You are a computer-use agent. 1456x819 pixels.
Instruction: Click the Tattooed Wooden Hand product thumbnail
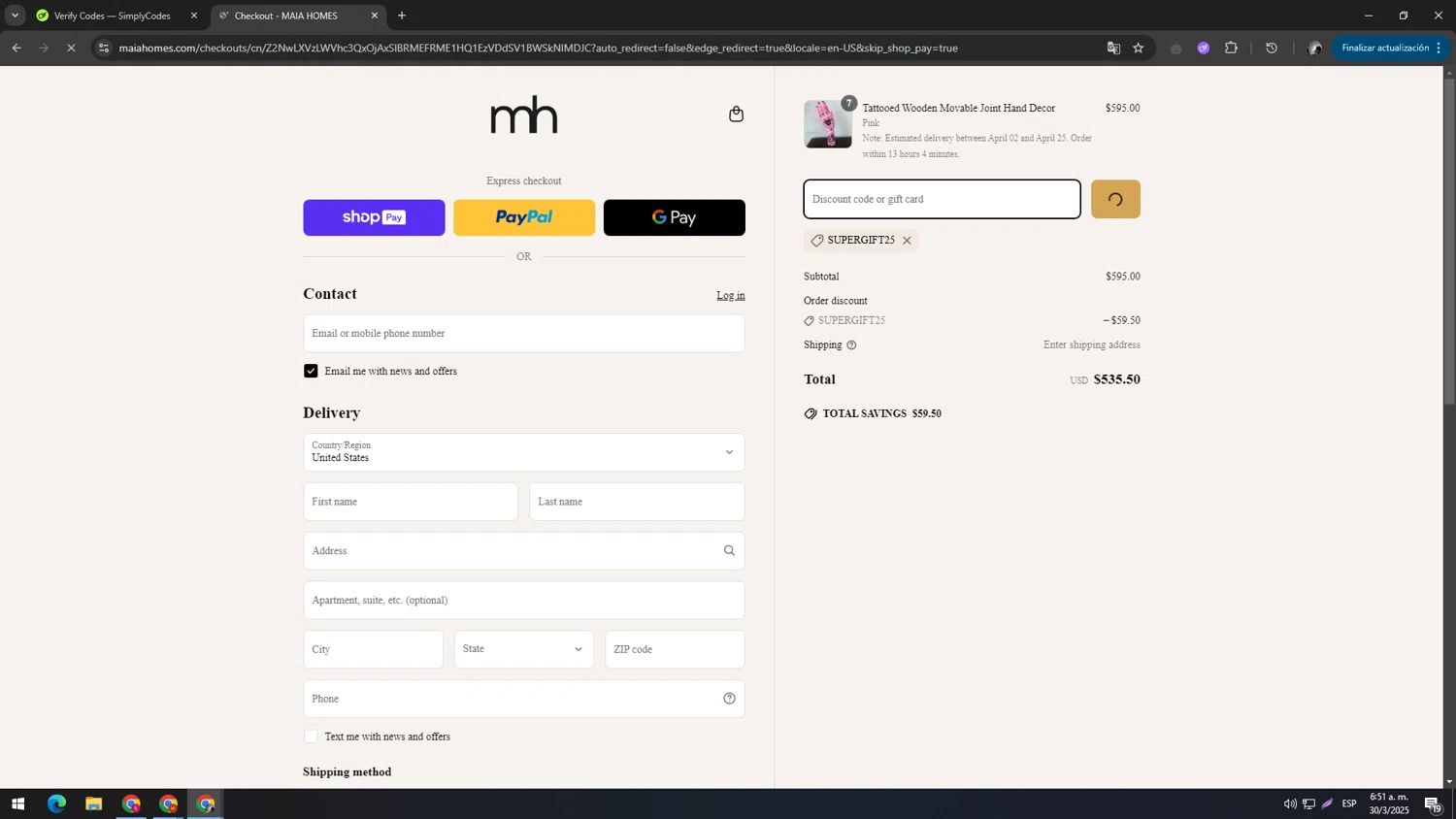[828, 124]
